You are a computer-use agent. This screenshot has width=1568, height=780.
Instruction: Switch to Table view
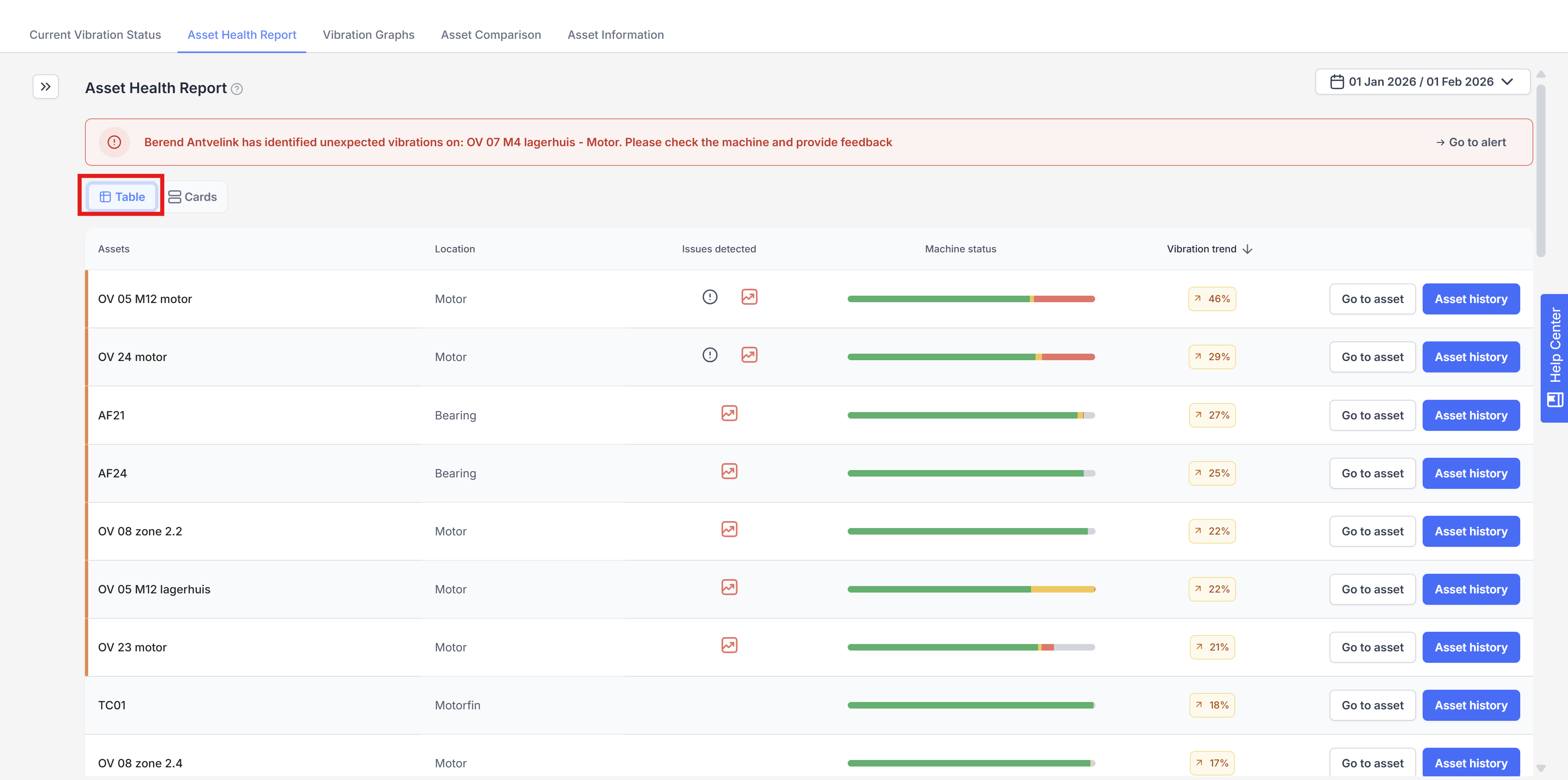[x=122, y=197]
